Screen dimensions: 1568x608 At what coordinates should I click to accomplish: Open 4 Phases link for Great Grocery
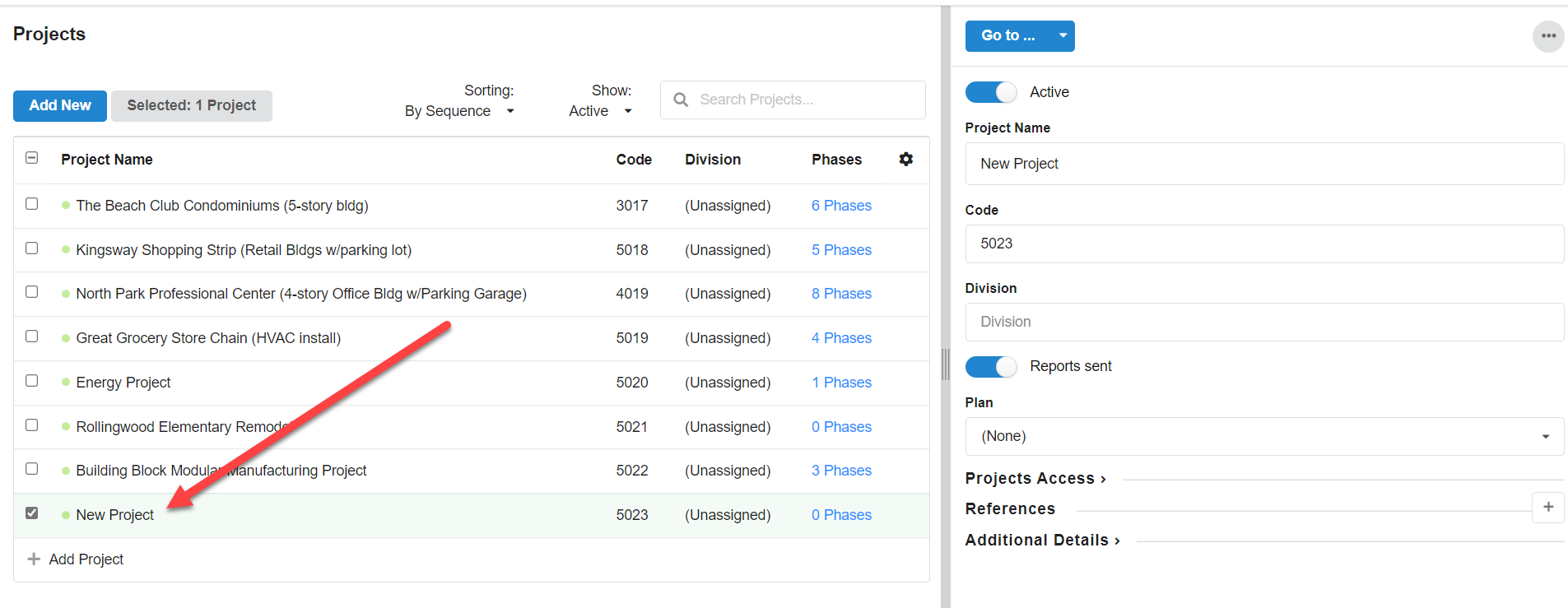point(841,338)
